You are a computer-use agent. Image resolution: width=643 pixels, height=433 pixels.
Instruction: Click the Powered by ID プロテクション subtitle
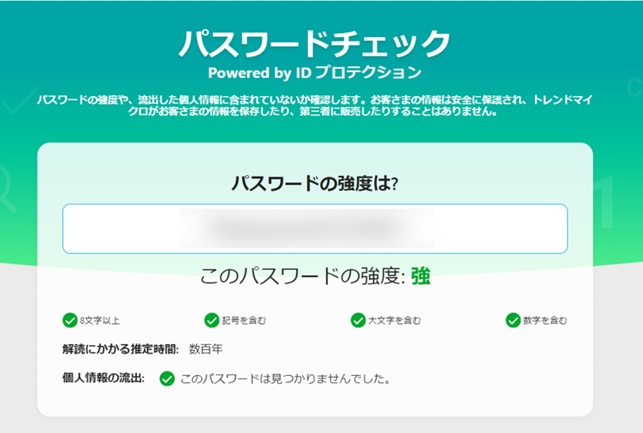click(315, 73)
